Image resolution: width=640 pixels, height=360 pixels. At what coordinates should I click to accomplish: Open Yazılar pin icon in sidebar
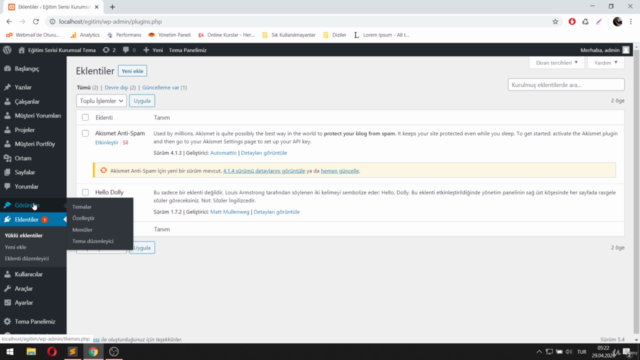(x=7, y=87)
